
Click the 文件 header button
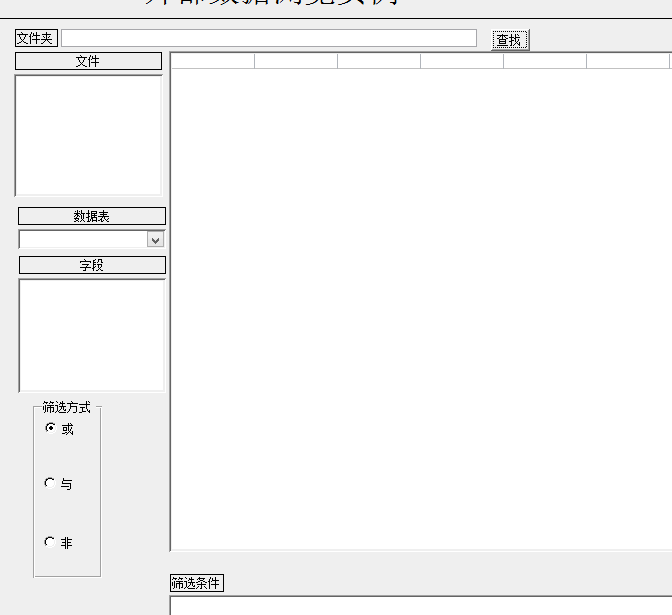pos(88,61)
